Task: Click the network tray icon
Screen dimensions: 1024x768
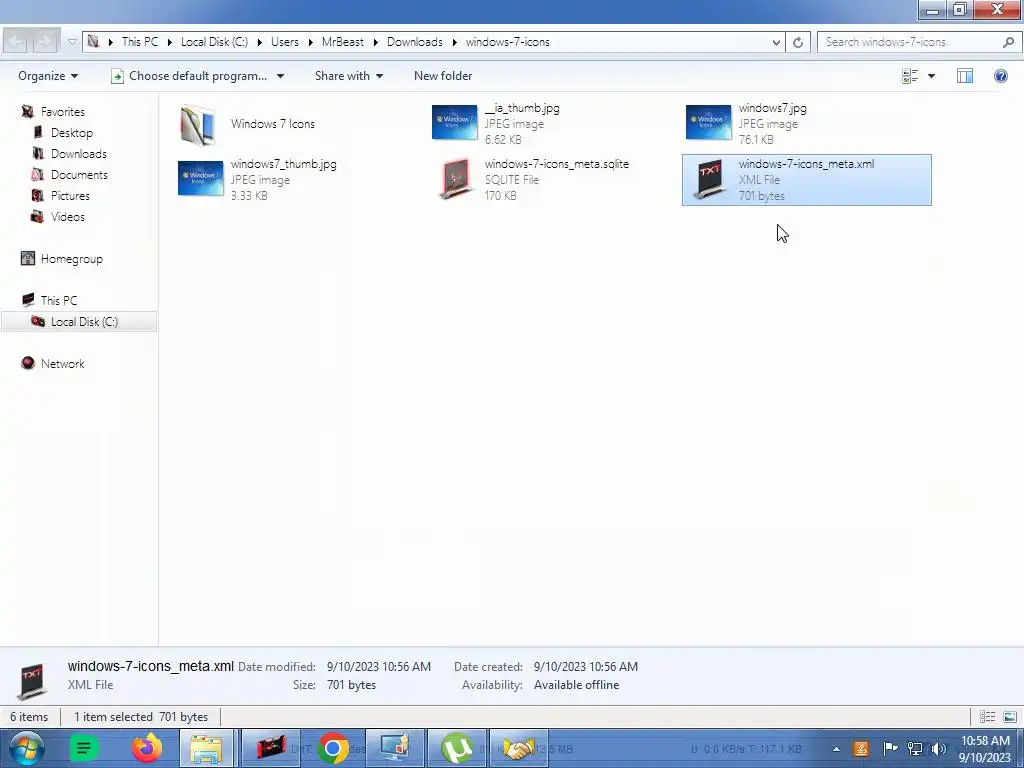Action: click(914, 749)
